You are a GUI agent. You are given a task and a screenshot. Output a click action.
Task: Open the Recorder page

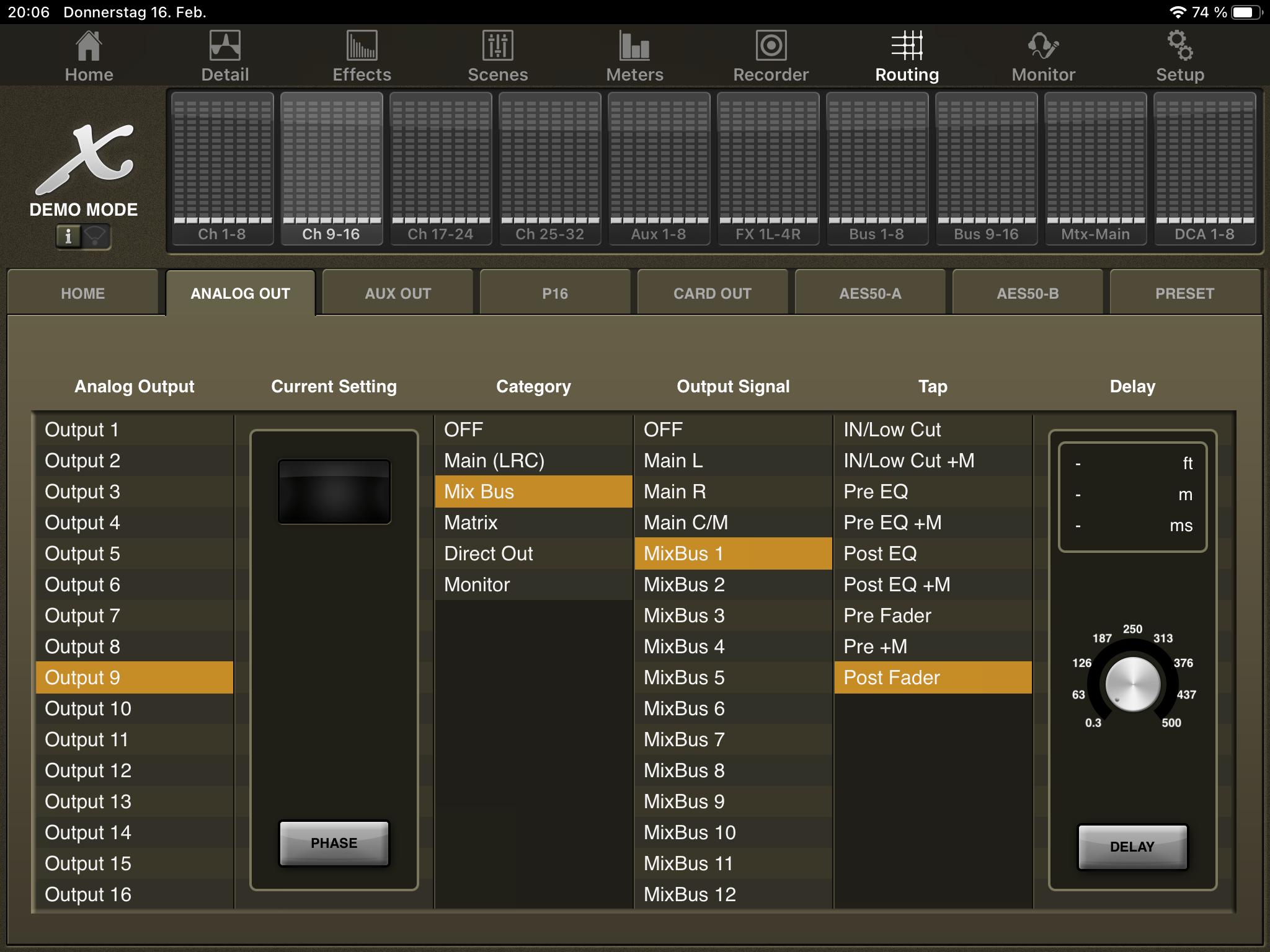tap(771, 56)
